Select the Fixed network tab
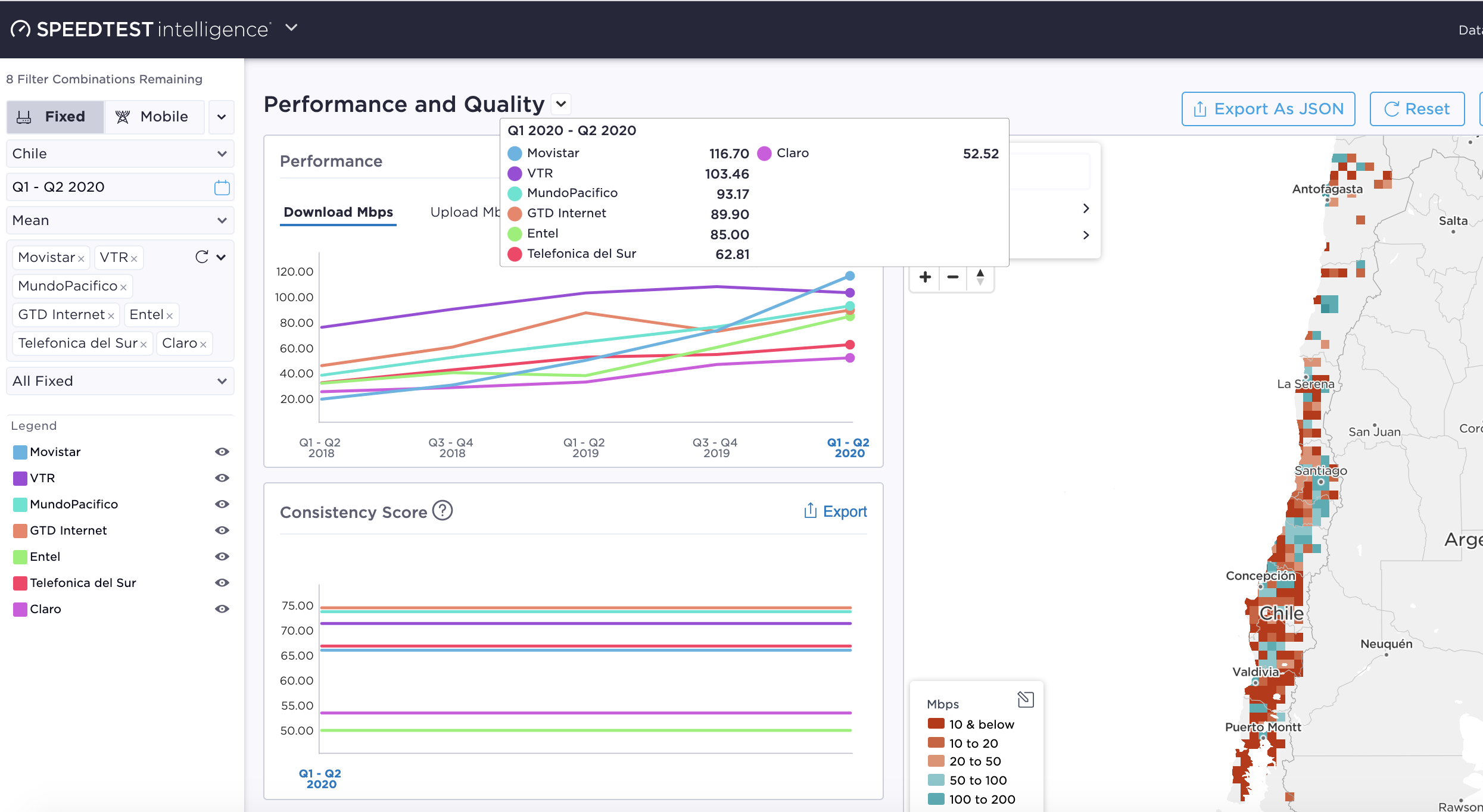This screenshot has height=812, width=1483. pyautogui.click(x=55, y=117)
